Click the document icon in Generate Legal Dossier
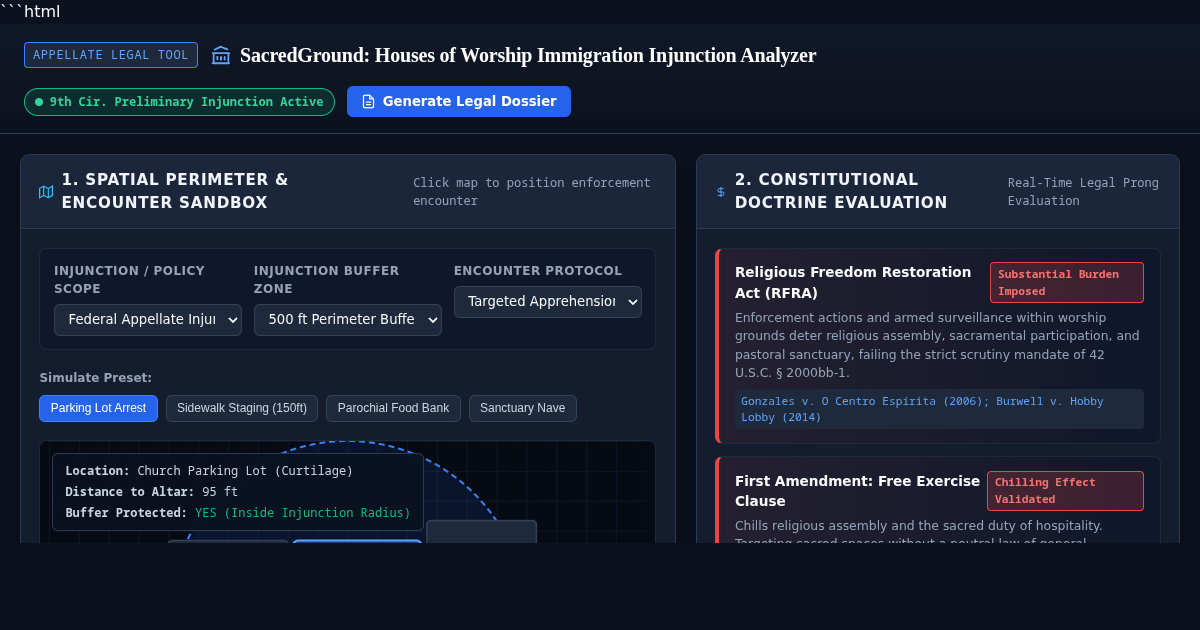Screen dimensions: 1200x630 click(368, 102)
